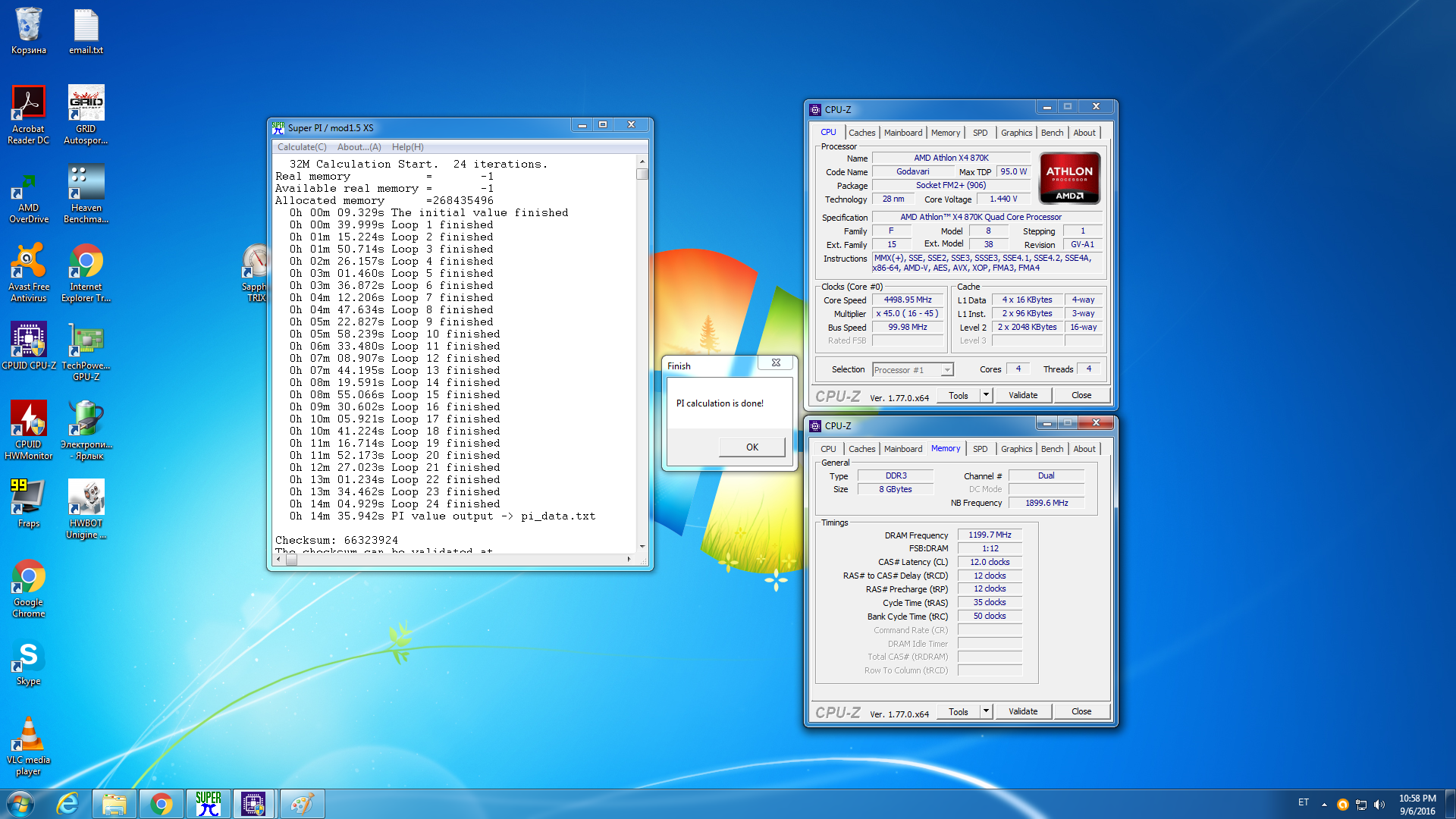Launch CPUID HWMonitor desktop shortcut
Screen dimensions: 1456x819
coord(29,431)
